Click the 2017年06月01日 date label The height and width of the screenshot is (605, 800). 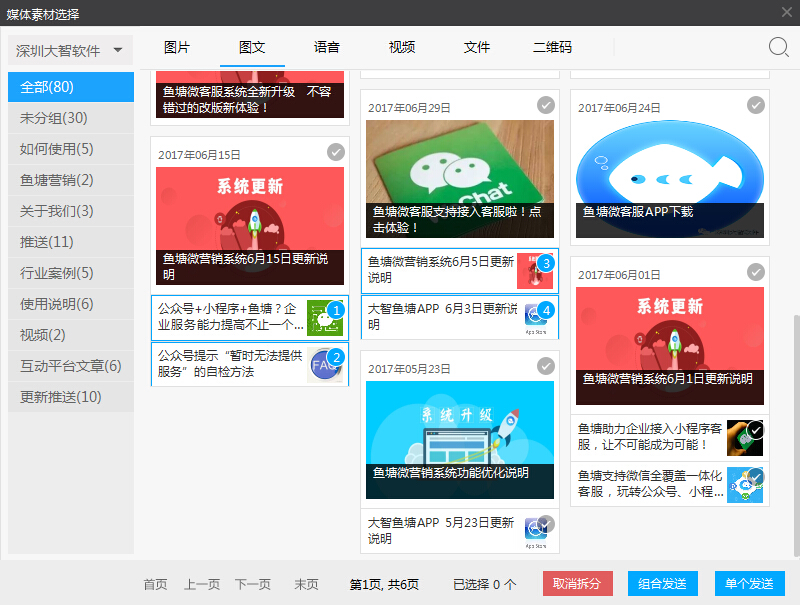[x=619, y=275]
